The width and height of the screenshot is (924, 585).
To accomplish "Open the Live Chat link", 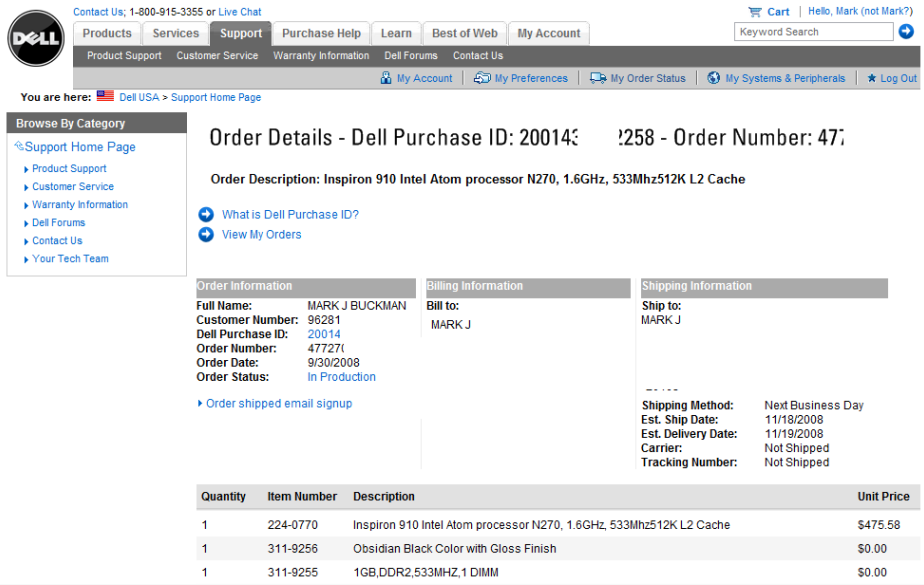I will tap(240, 12).
